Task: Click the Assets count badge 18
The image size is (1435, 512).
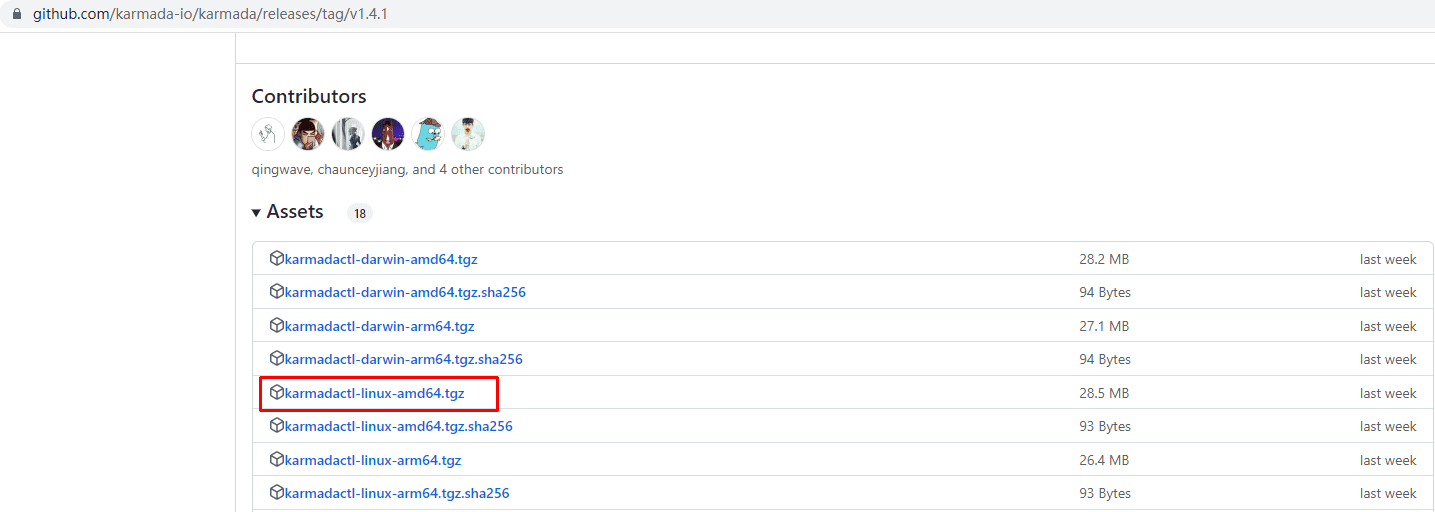Action: pos(360,213)
